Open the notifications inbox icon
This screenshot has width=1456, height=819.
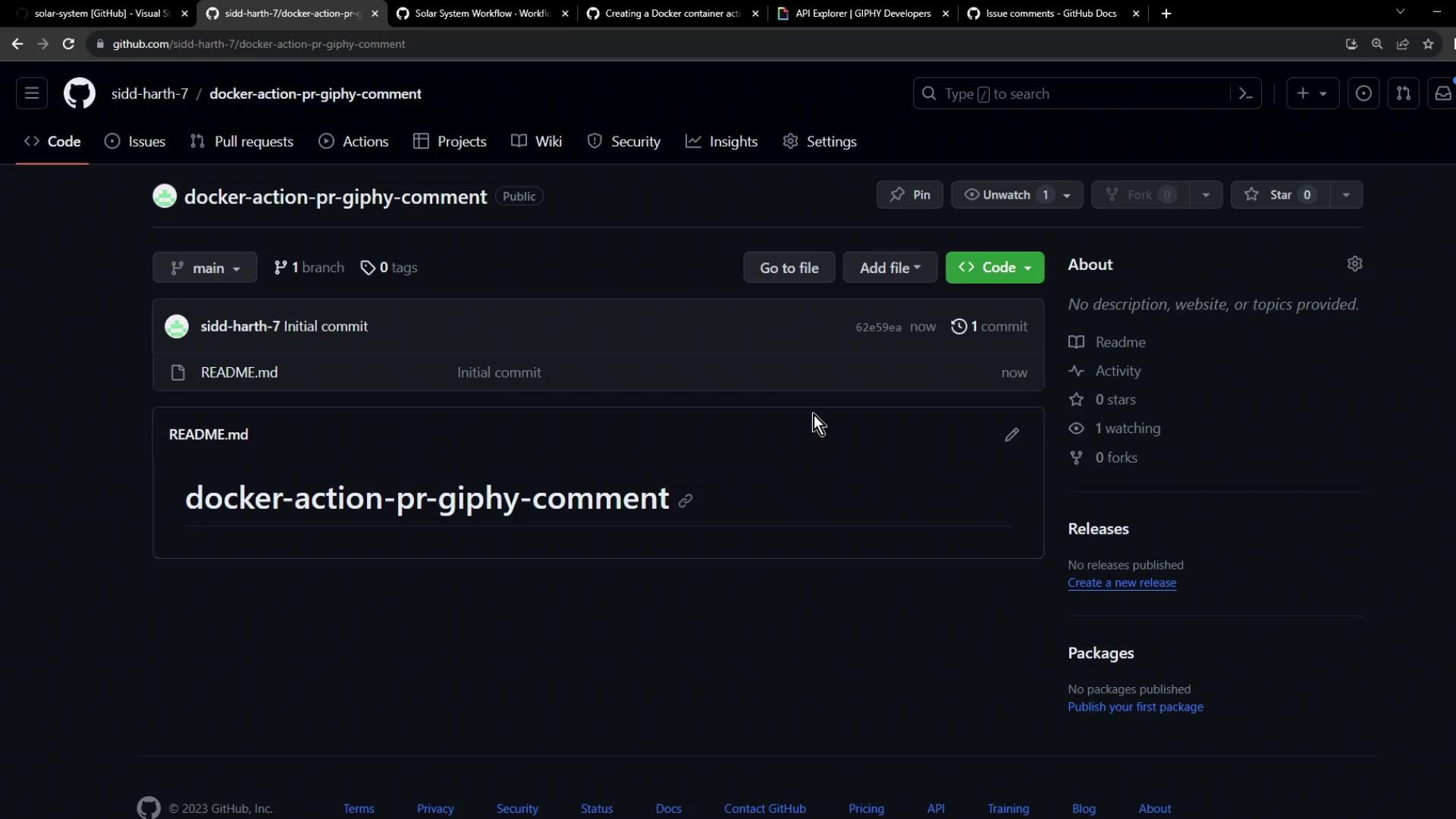(x=1442, y=93)
